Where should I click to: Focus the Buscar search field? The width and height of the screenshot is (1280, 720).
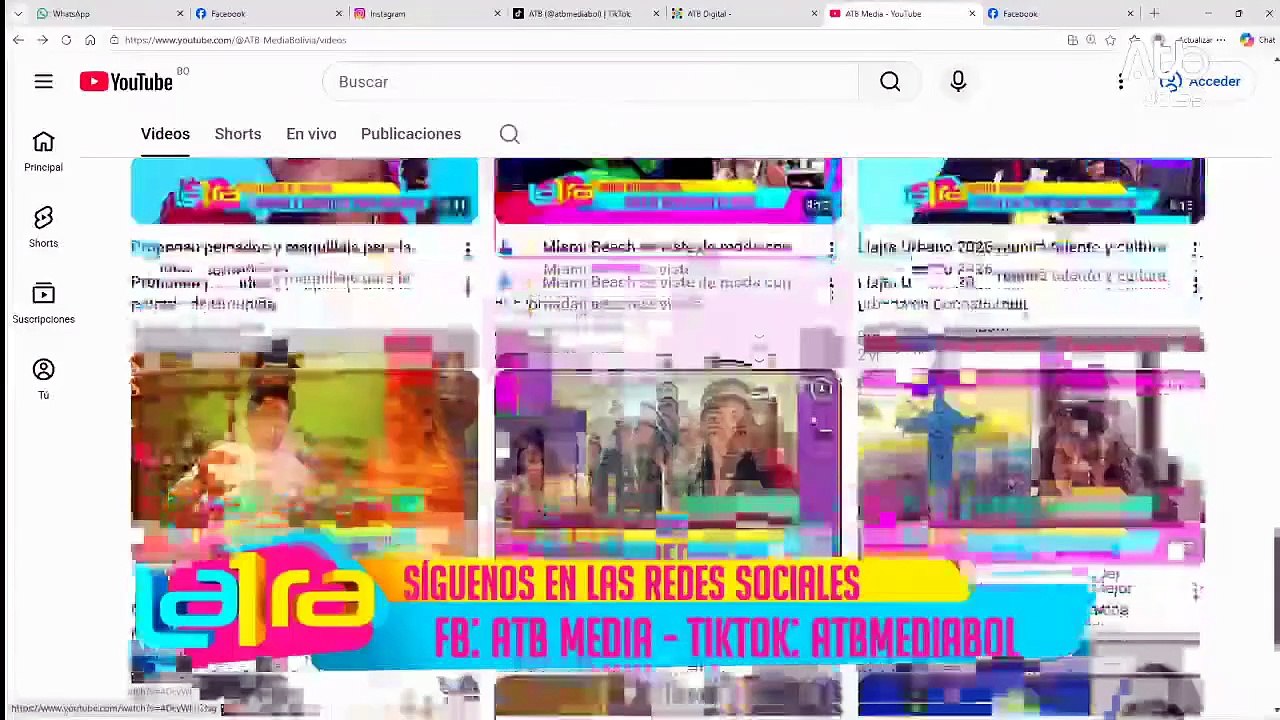tap(590, 82)
